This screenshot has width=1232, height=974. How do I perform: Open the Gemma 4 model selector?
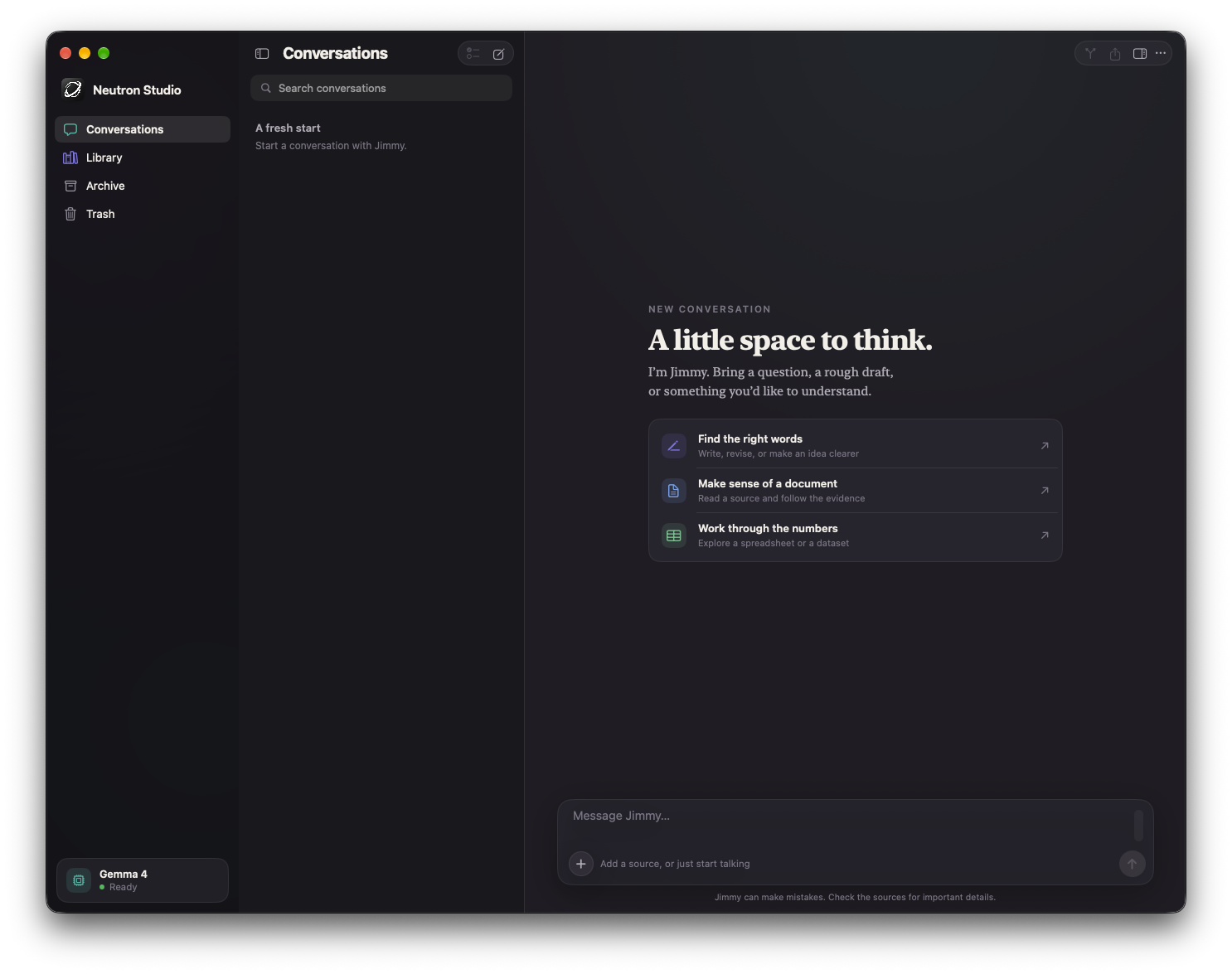tap(143, 880)
